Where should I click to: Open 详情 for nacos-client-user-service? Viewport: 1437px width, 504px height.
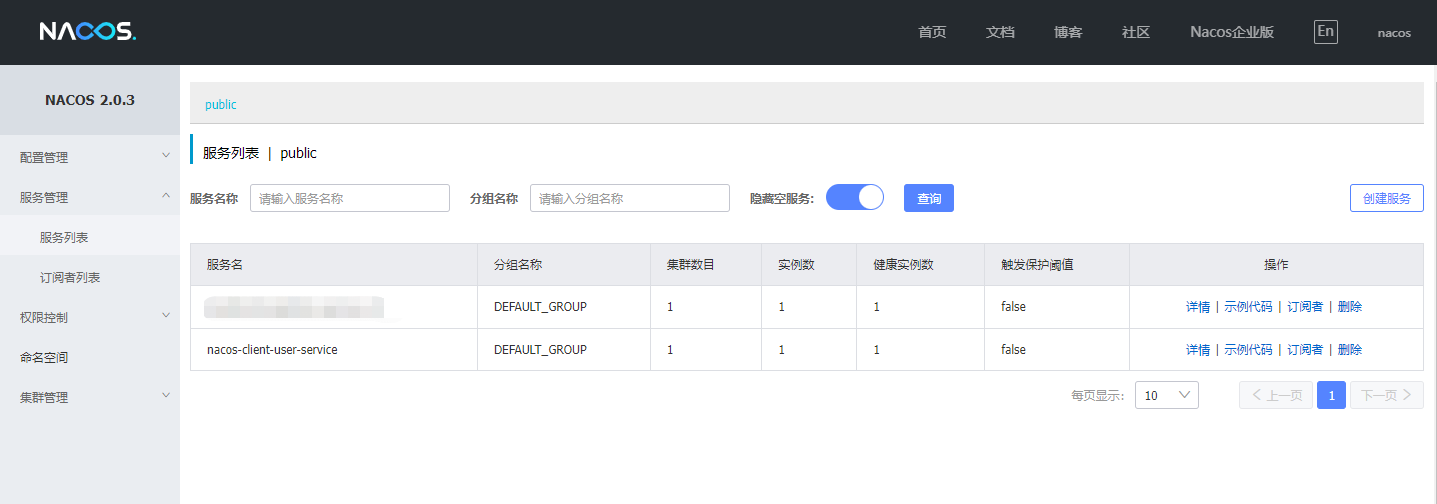pos(1198,350)
